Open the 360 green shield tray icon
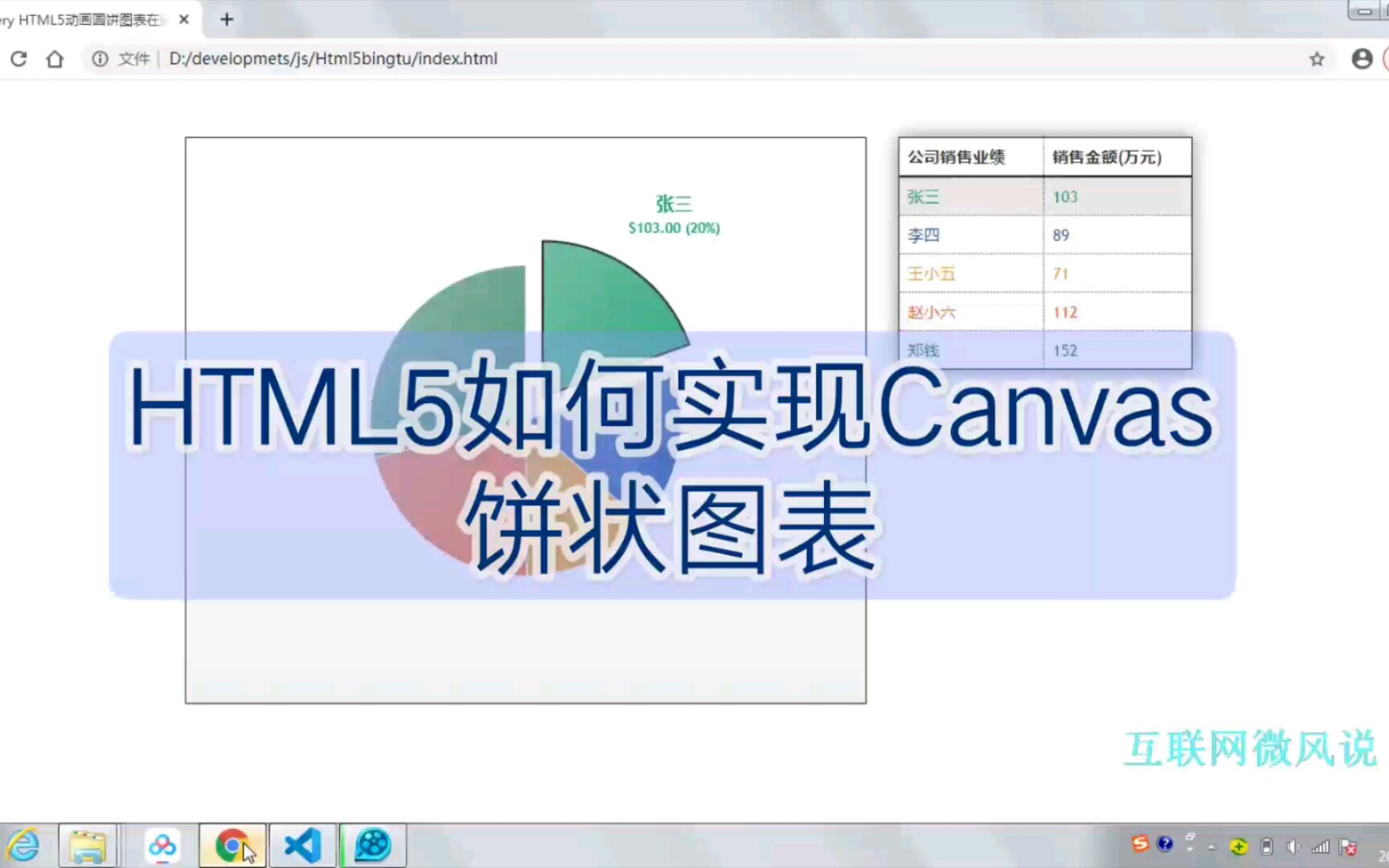 [x=1239, y=846]
